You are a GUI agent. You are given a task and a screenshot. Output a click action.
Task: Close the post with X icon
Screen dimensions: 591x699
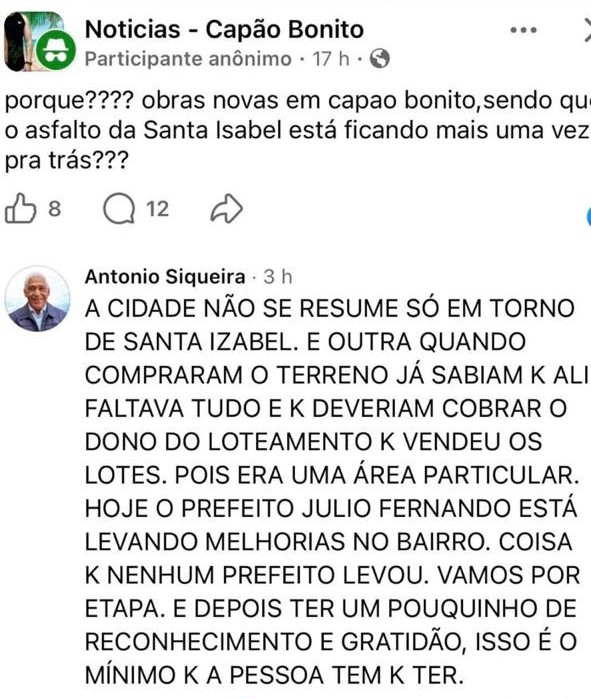click(587, 30)
